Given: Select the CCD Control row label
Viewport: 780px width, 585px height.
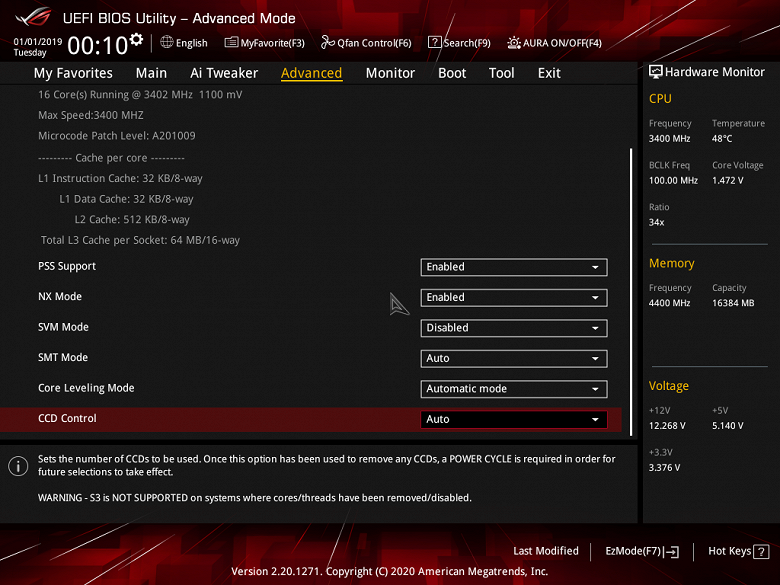Looking at the screenshot, I should (67, 418).
